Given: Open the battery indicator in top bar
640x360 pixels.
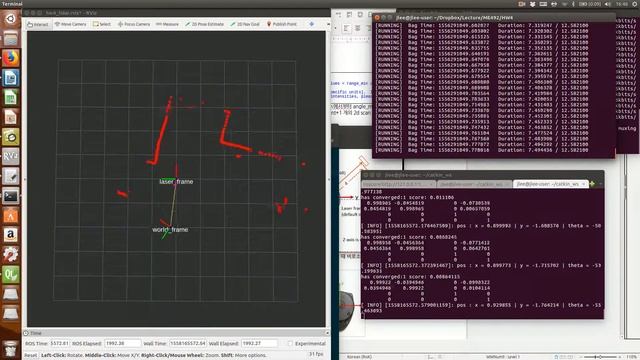Looking at the screenshot, I should click(590, 4).
